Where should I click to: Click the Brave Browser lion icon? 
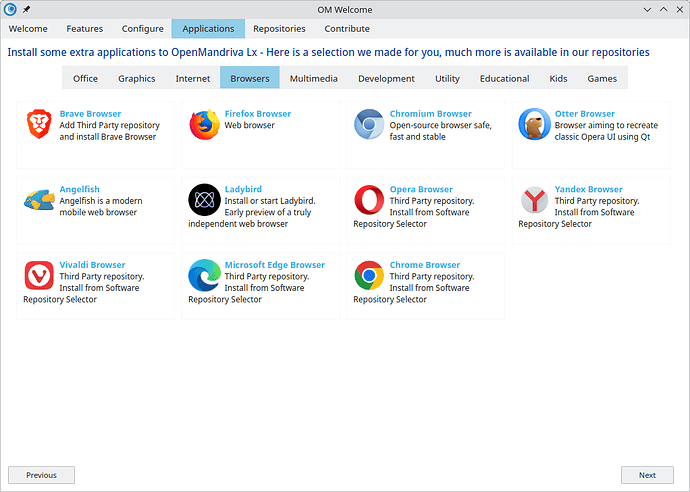pyautogui.click(x=39, y=124)
